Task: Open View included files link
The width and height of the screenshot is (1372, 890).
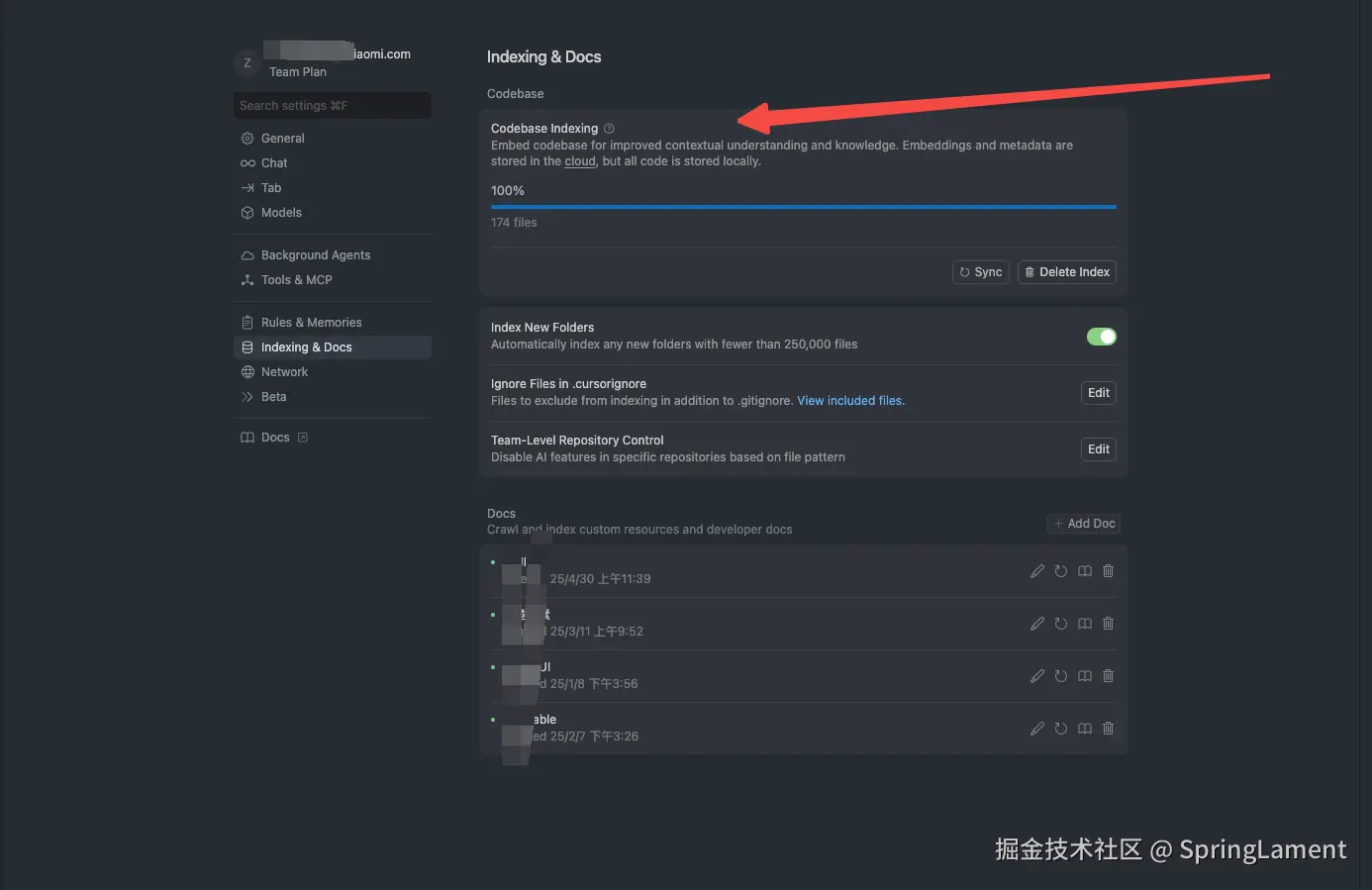Action: coord(849,400)
